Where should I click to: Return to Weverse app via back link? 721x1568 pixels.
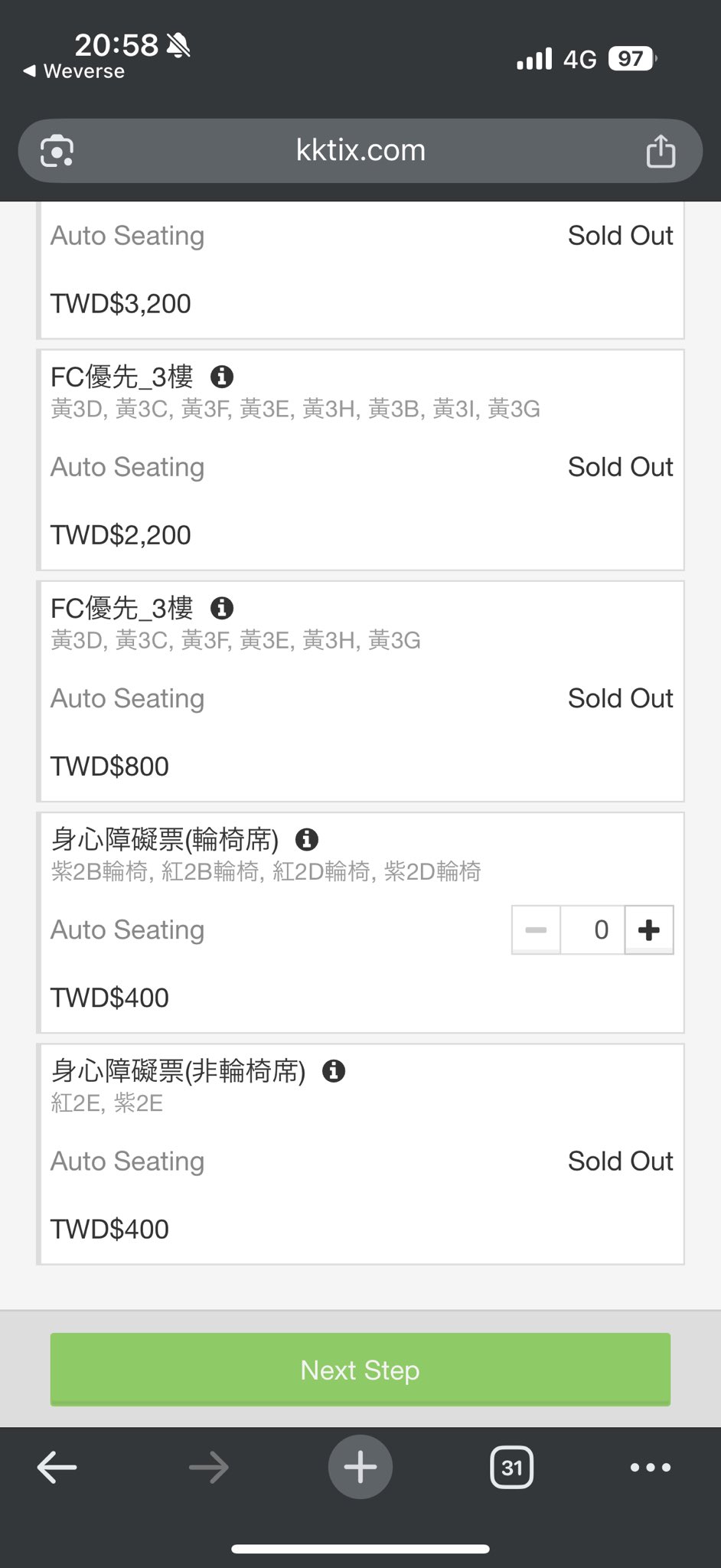click(x=74, y=71)
